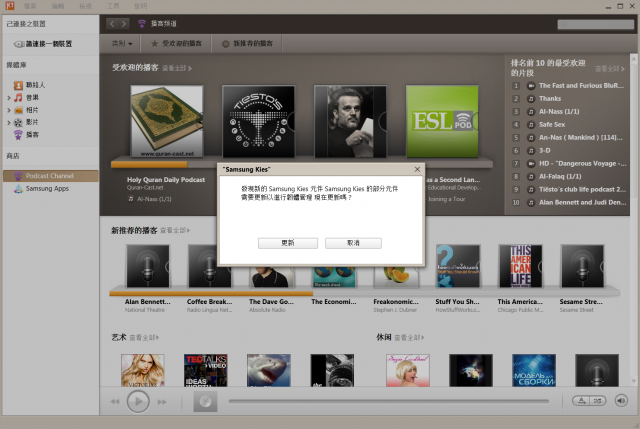Viewport: 640px width, 429px height.
Task: Click the previous track rewind button
Action: pos(115,402)
